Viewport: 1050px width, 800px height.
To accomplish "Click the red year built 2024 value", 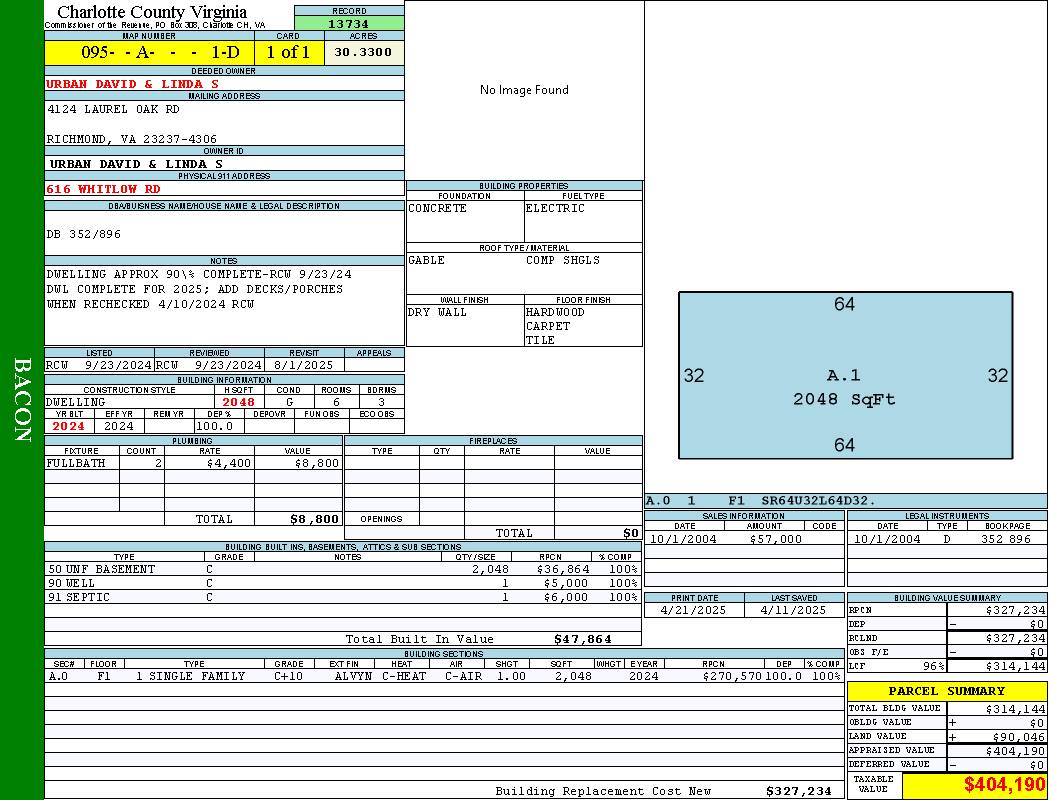I will (x=69, y=426).
